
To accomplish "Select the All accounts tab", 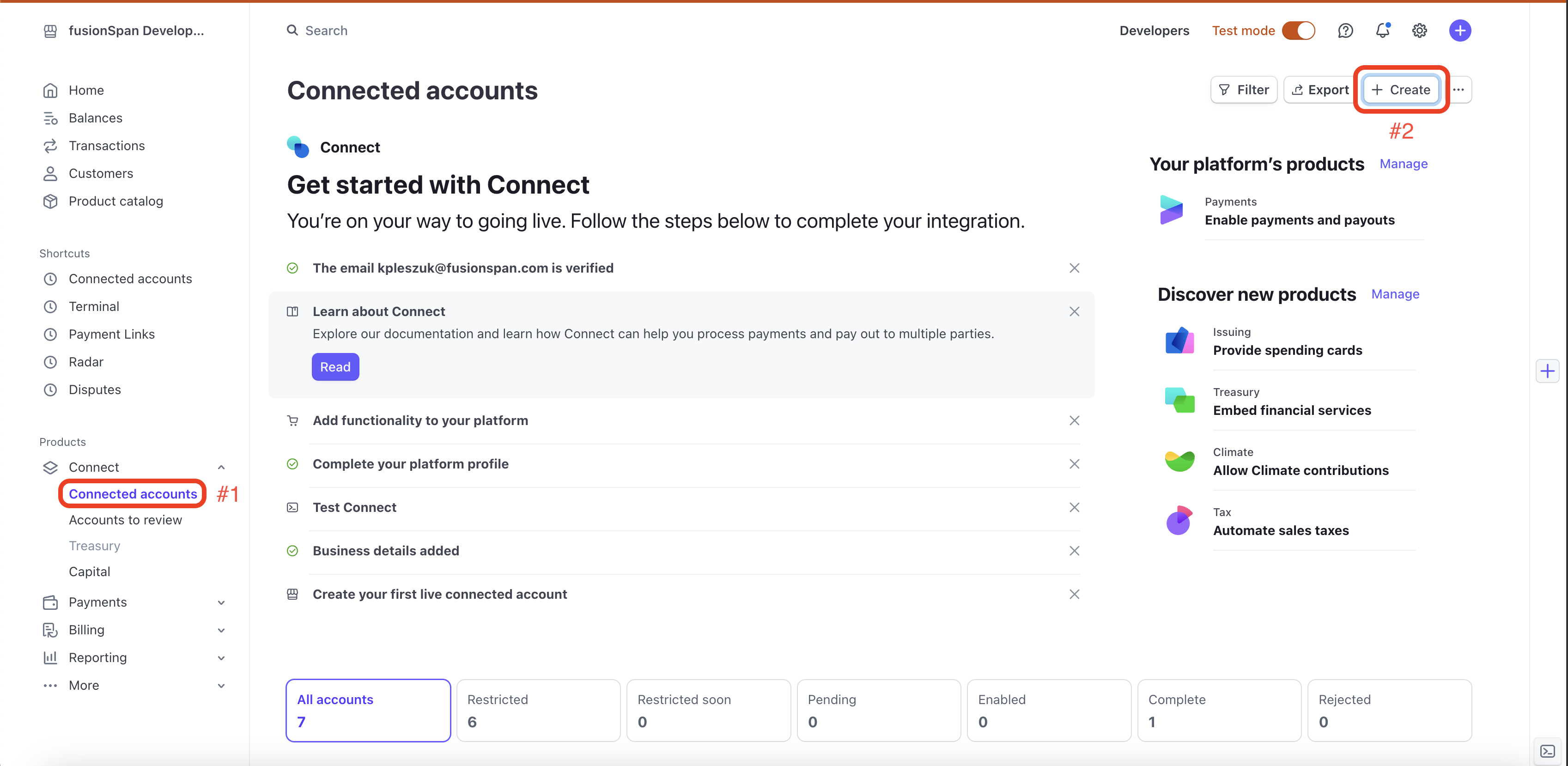I will point(368,710).
